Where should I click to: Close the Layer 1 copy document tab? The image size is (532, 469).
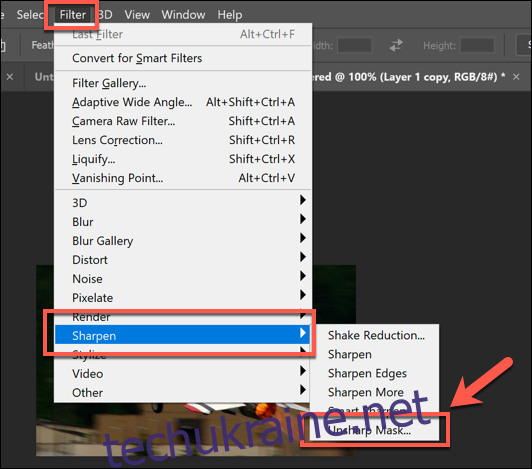(x=516, y=77)
